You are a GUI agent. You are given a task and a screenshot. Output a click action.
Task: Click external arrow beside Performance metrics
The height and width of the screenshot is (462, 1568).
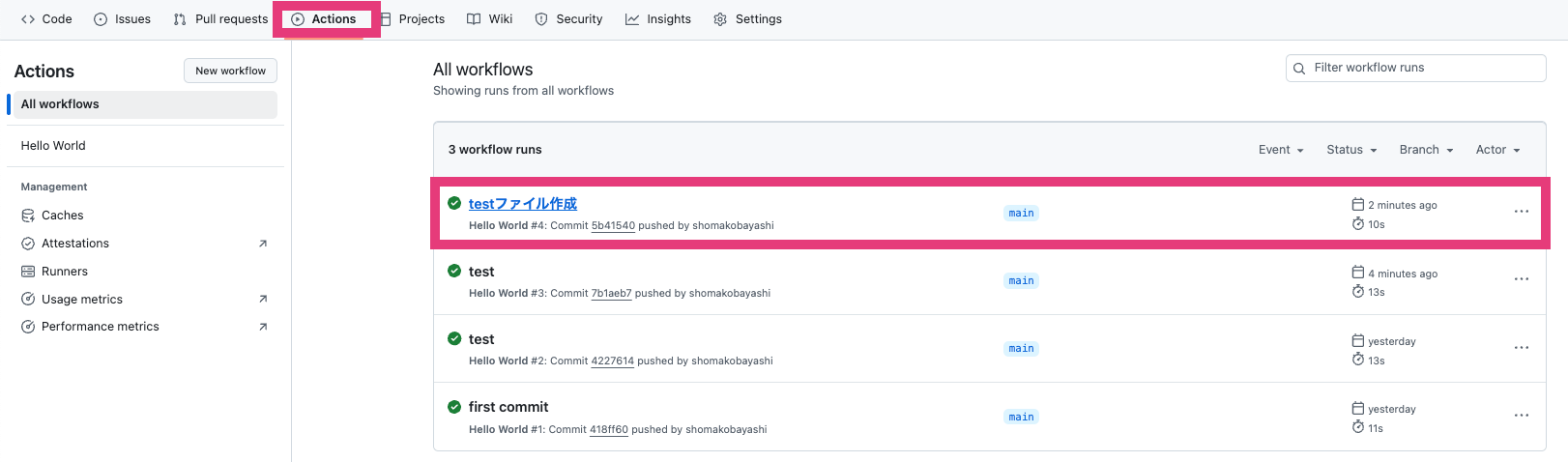point(263,327)
